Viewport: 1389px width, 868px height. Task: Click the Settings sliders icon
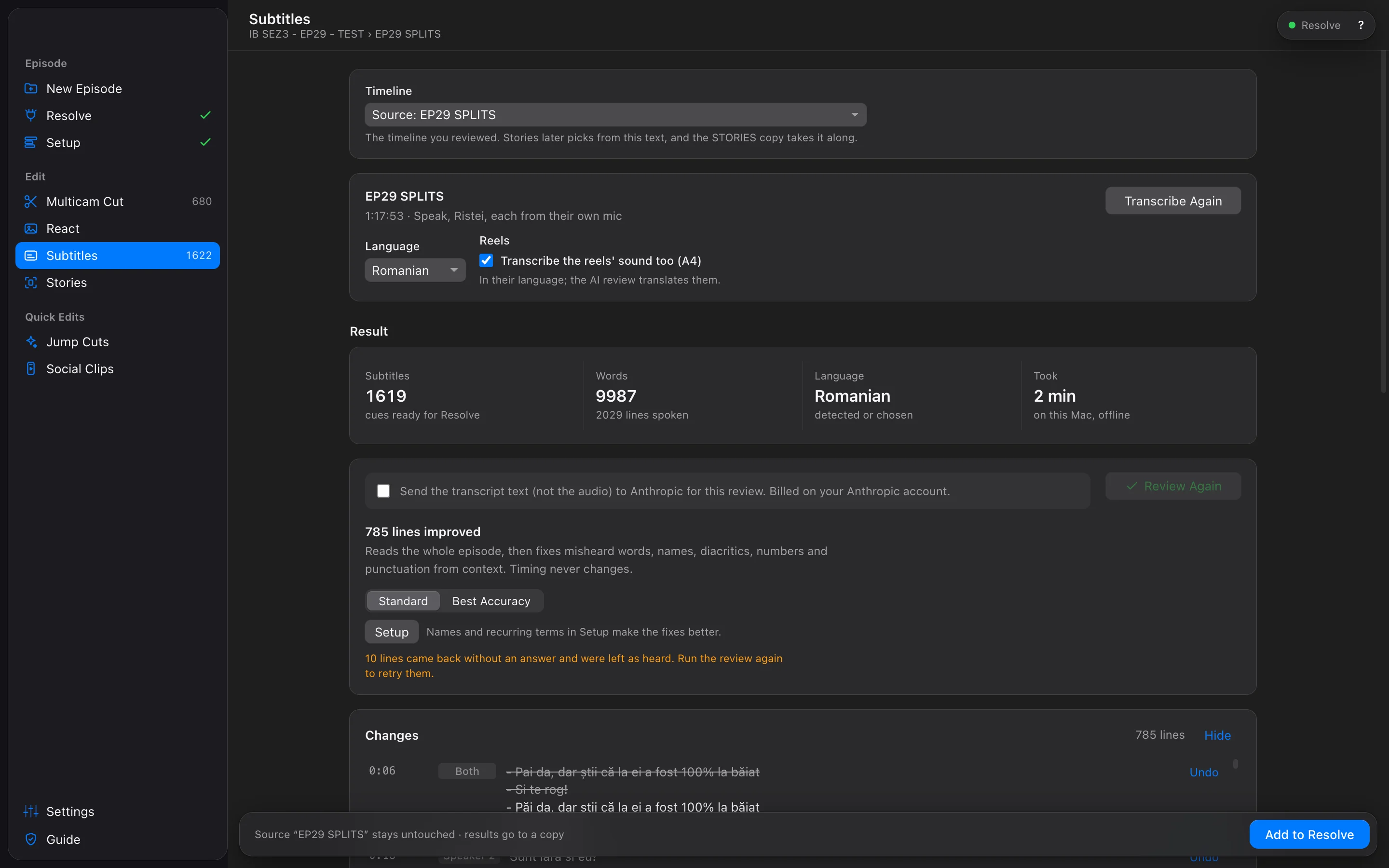pos(31,811)
